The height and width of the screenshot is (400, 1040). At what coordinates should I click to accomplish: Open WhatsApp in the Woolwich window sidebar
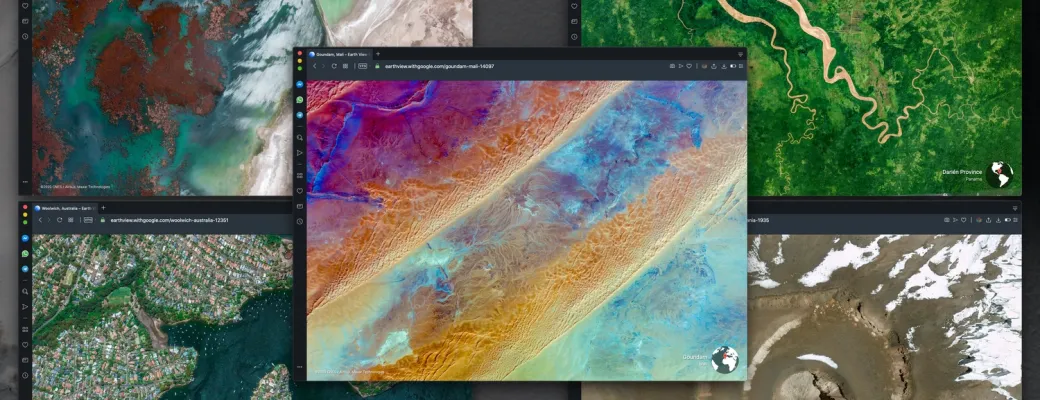pyautogui.click(x=25, y=253)
